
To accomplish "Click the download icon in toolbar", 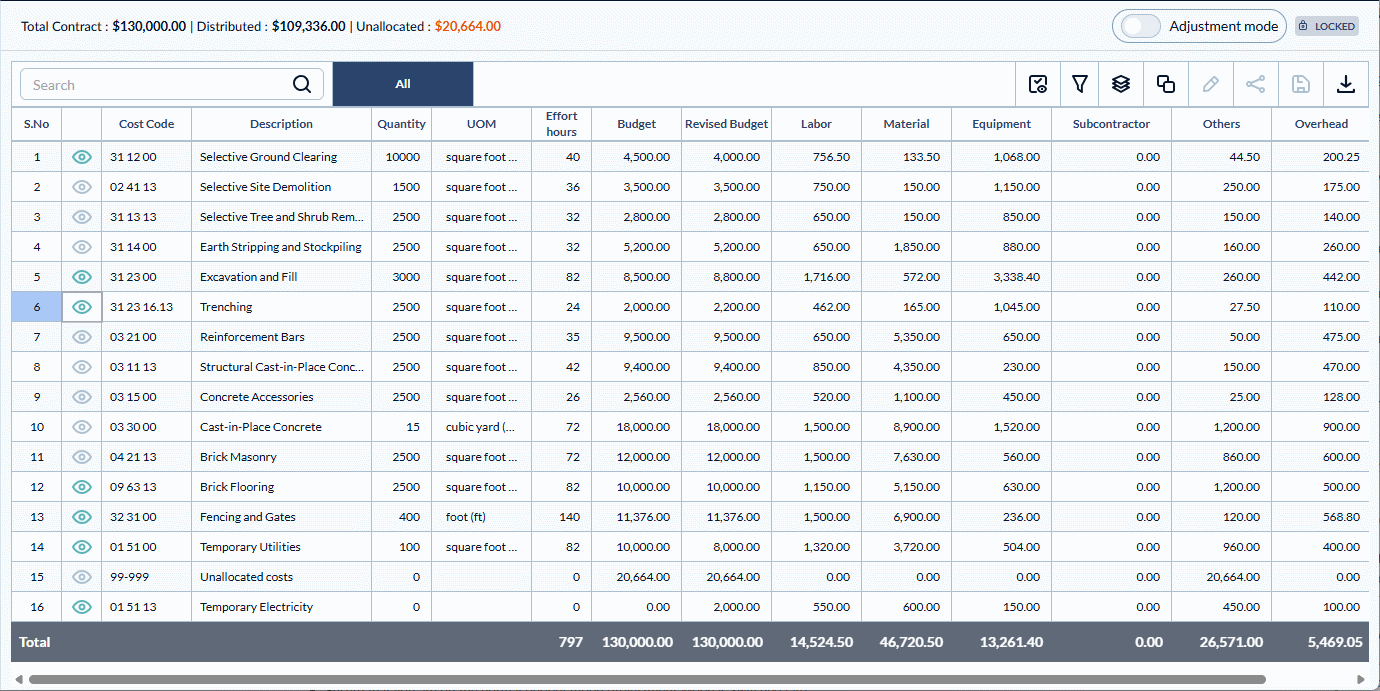I will (x=1346, y=85).
